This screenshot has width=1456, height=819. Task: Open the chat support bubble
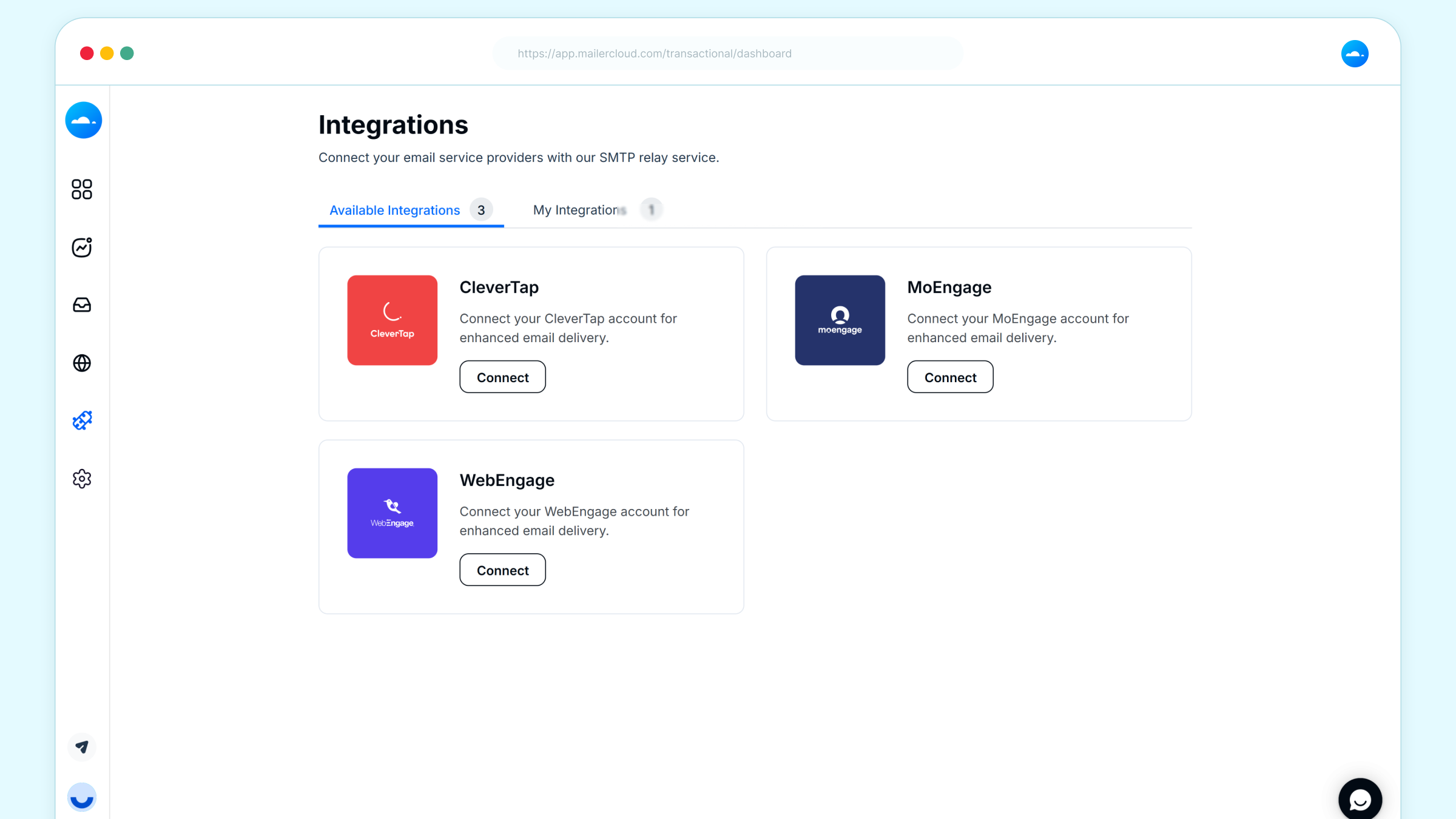coord(1360,800)
